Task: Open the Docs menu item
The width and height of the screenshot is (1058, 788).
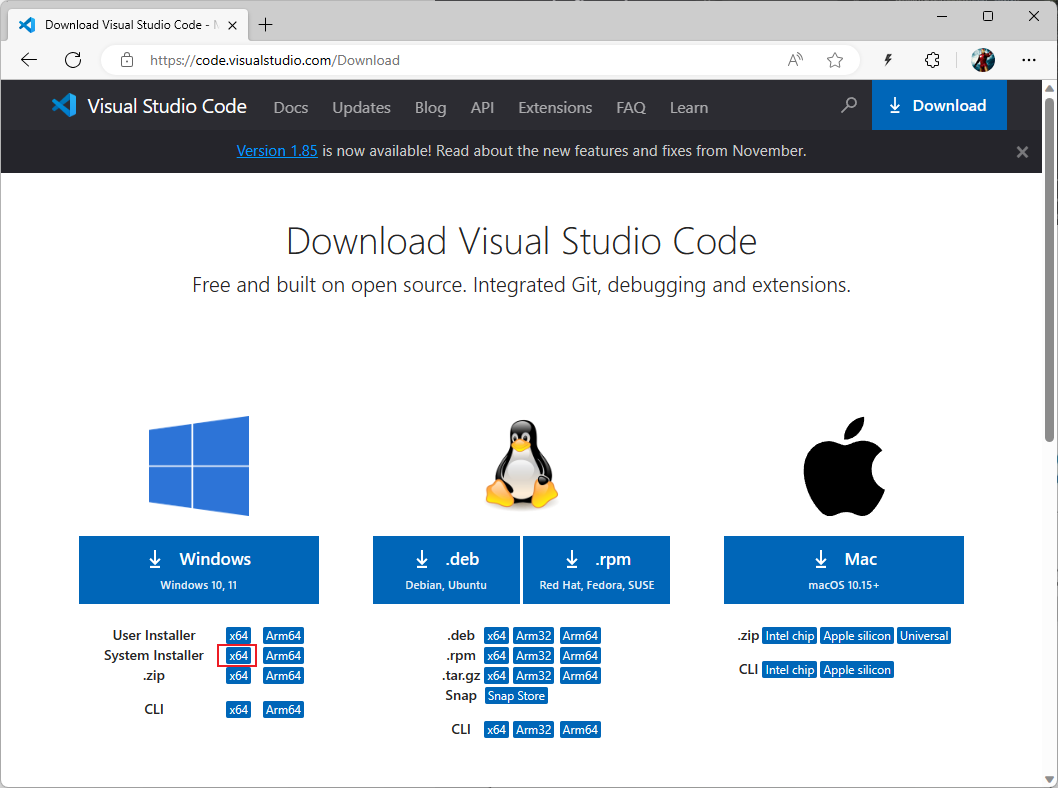Action: (290, 107)
